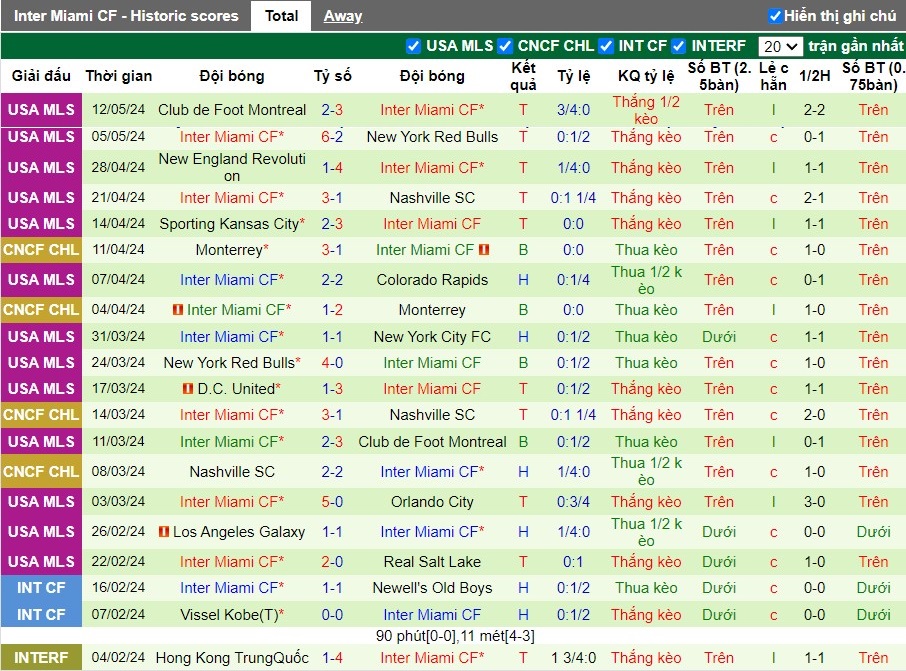Screen dimensions: 906x671
Task: Select the 1/2H column header
Action: [814, 76]
